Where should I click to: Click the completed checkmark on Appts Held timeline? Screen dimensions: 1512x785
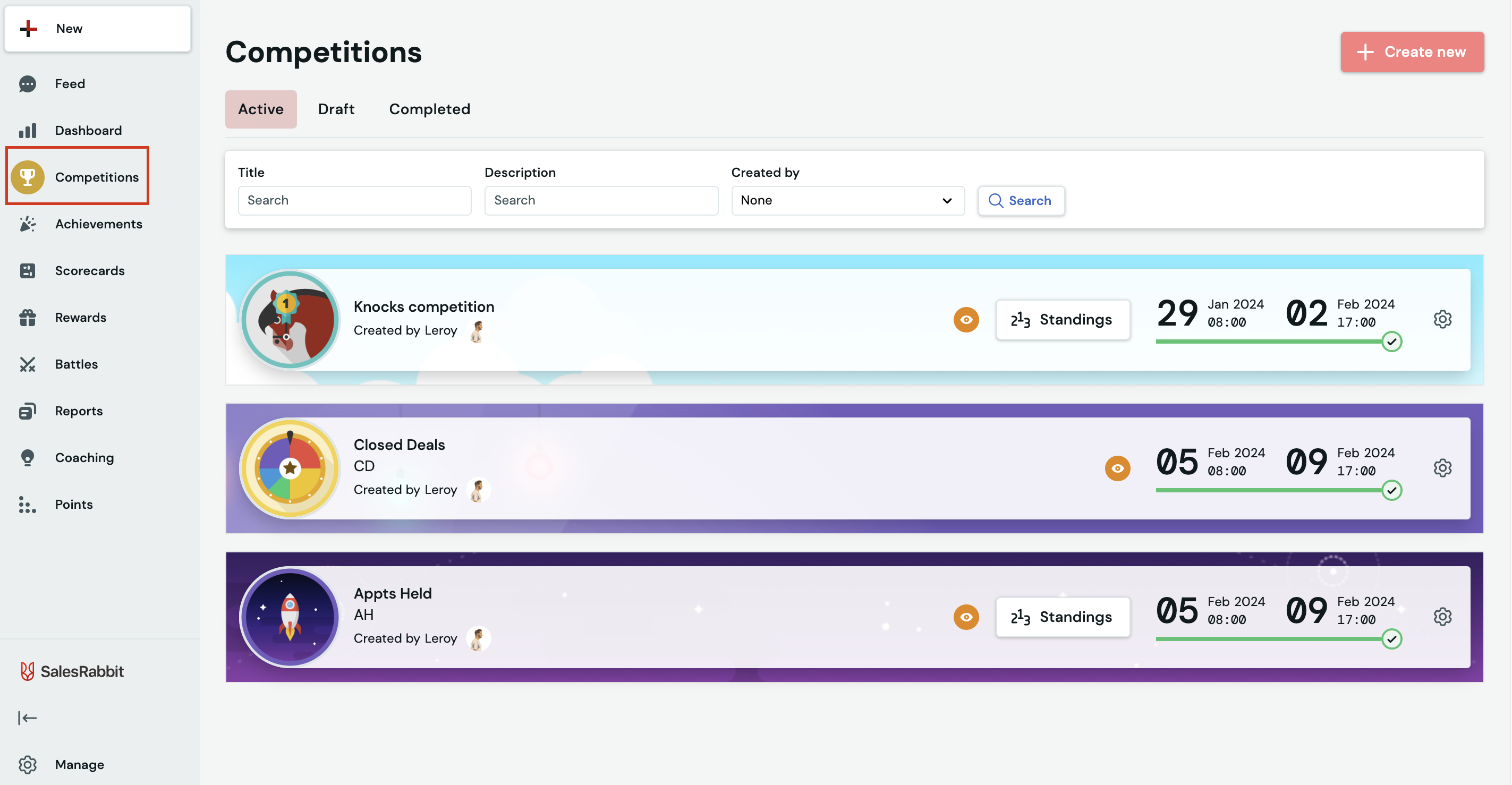pos(1391,639)
